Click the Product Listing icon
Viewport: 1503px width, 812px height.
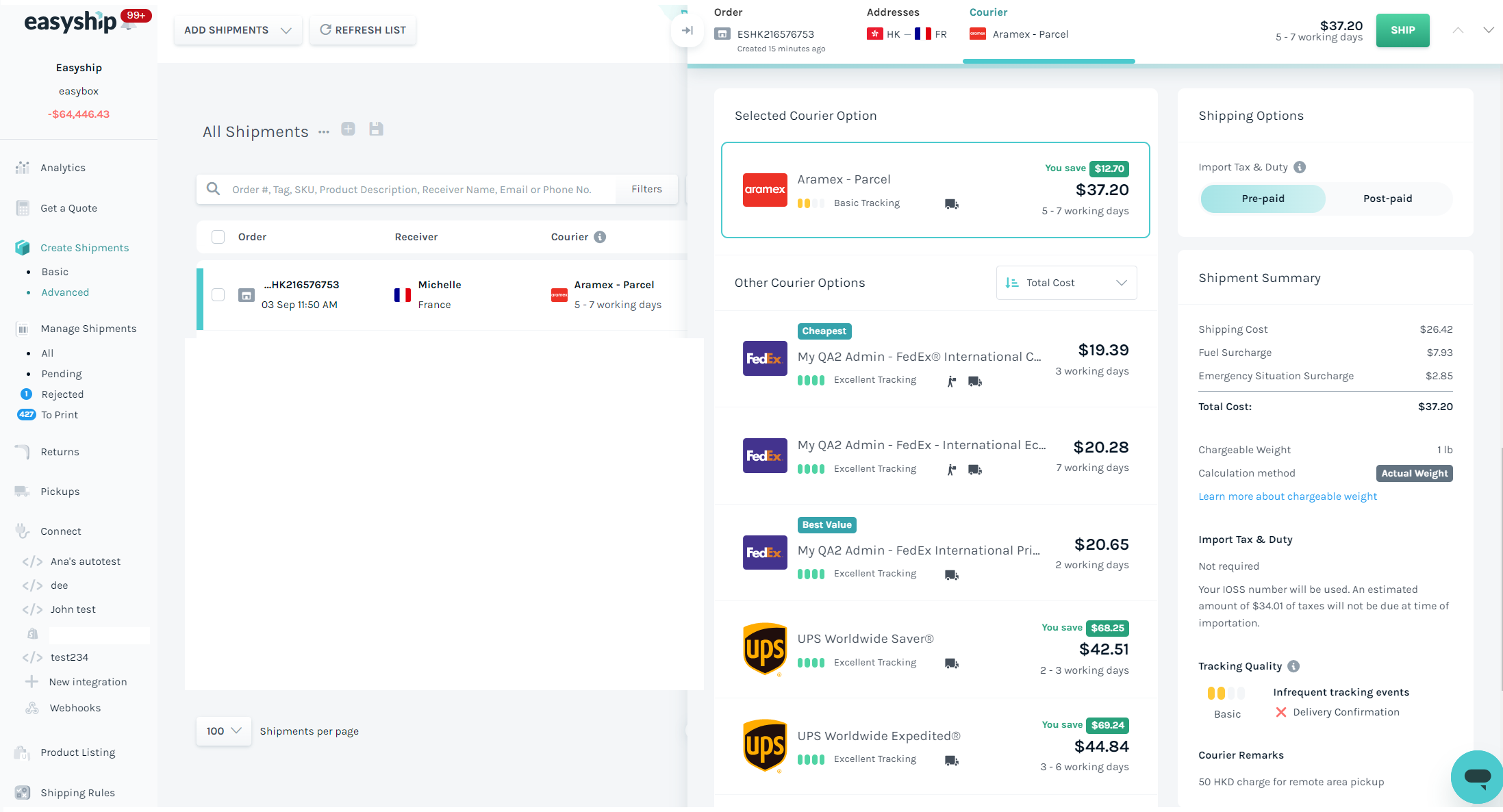point(23,752)
